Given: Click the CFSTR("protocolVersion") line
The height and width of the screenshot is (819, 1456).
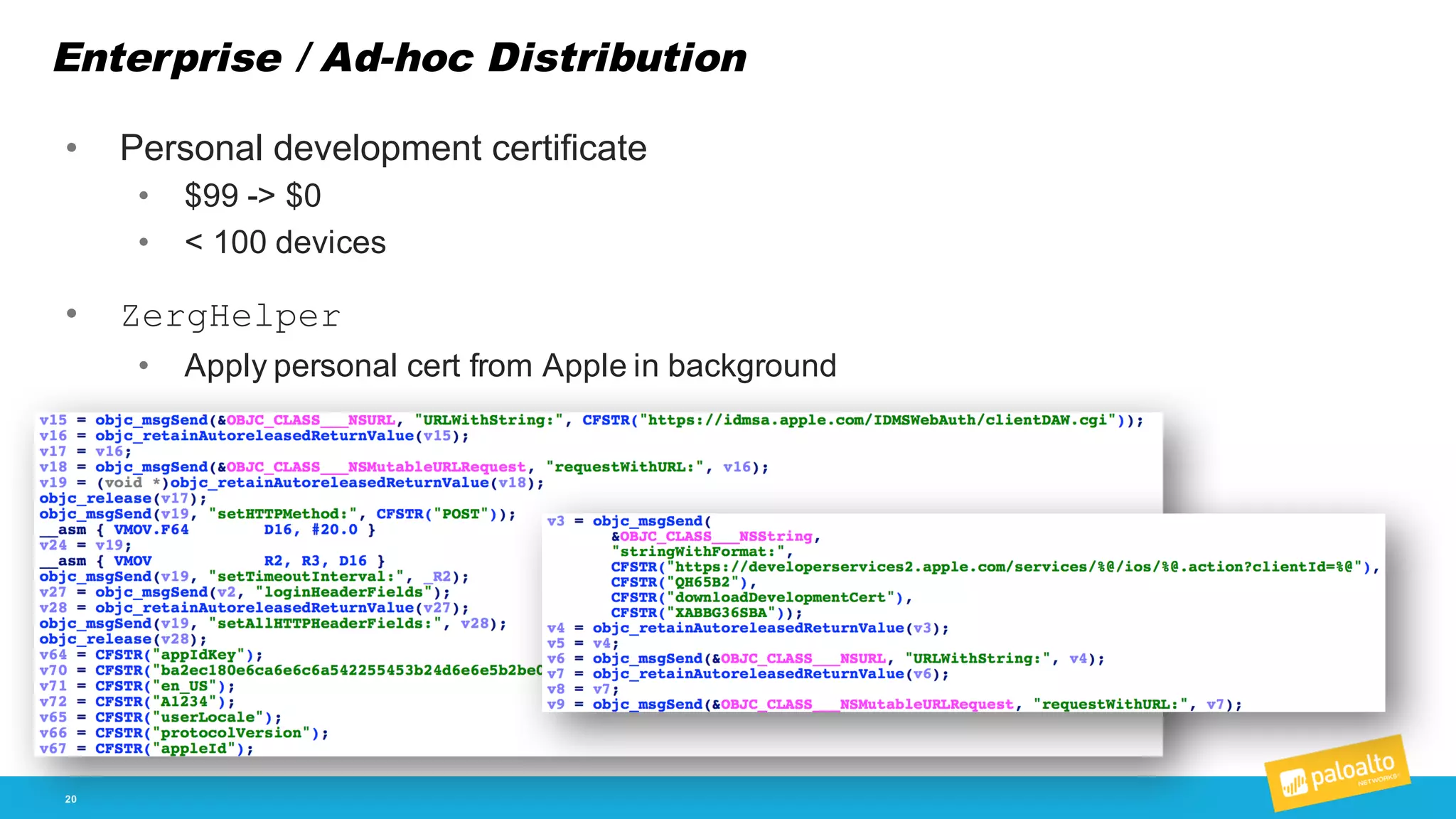Looking at the screenshot, I should (183, 733).
